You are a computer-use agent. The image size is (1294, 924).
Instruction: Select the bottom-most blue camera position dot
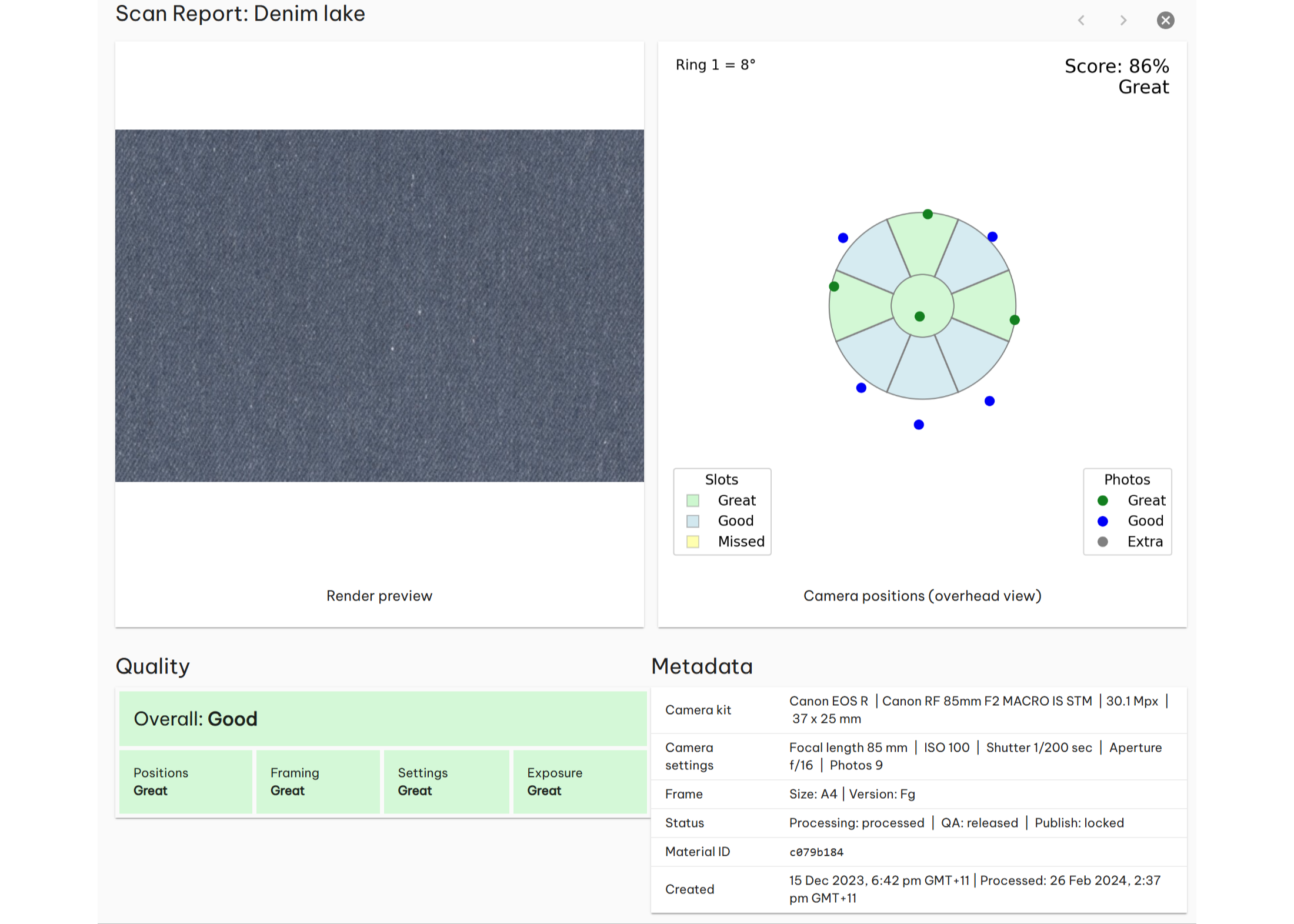[919, 425]
